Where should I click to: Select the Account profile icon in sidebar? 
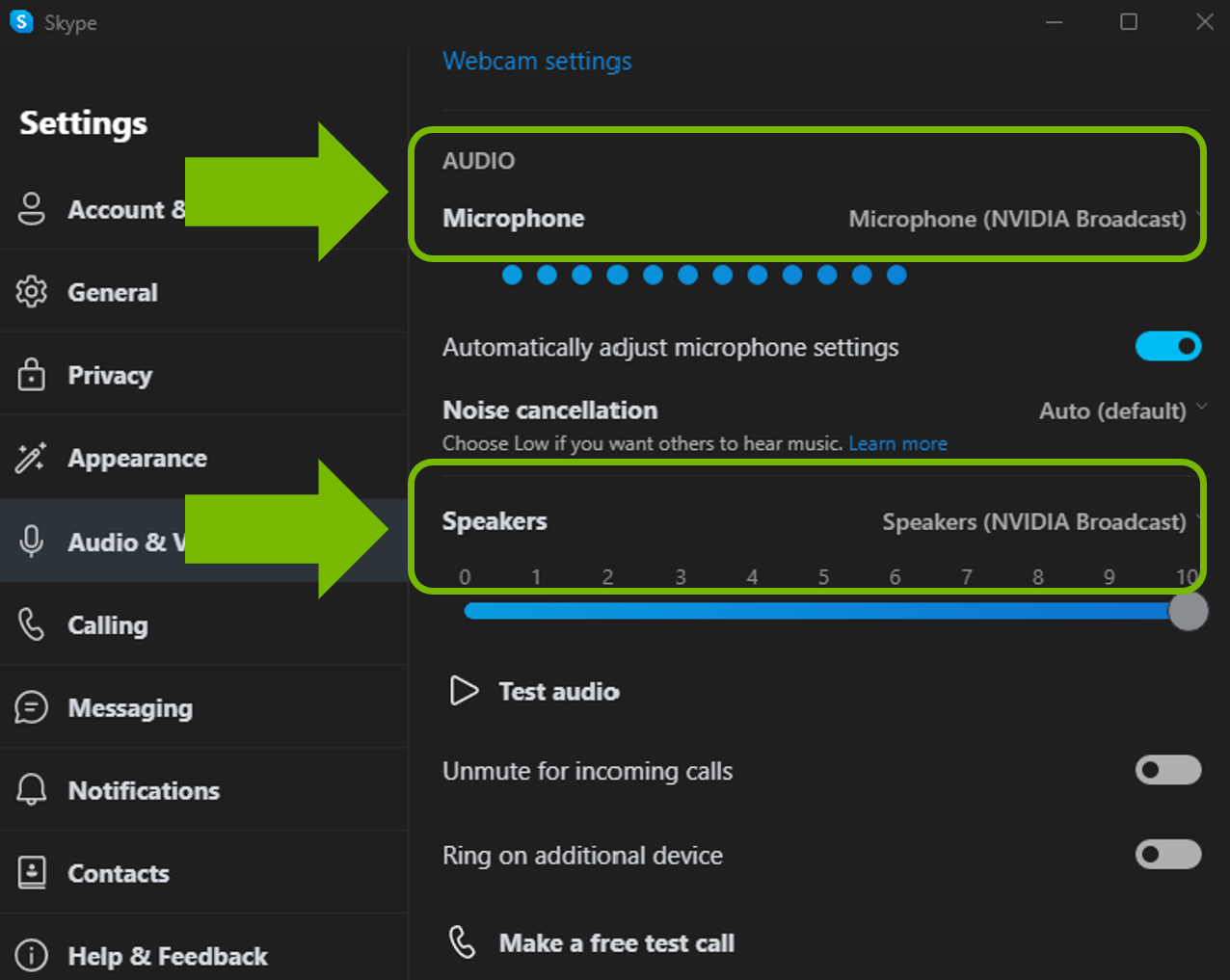coord(31,209)
